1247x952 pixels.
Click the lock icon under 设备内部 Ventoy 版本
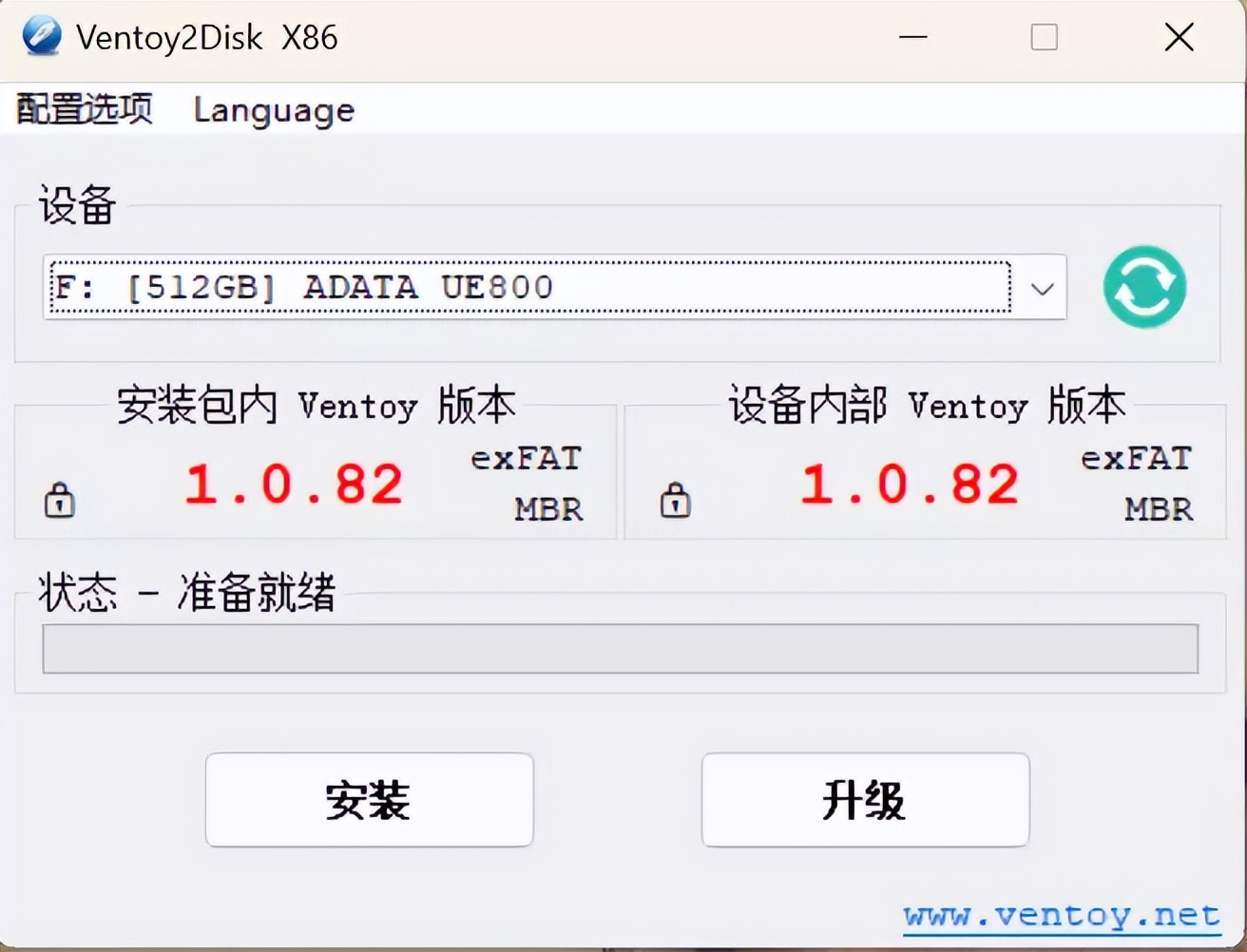pos(676,499)
